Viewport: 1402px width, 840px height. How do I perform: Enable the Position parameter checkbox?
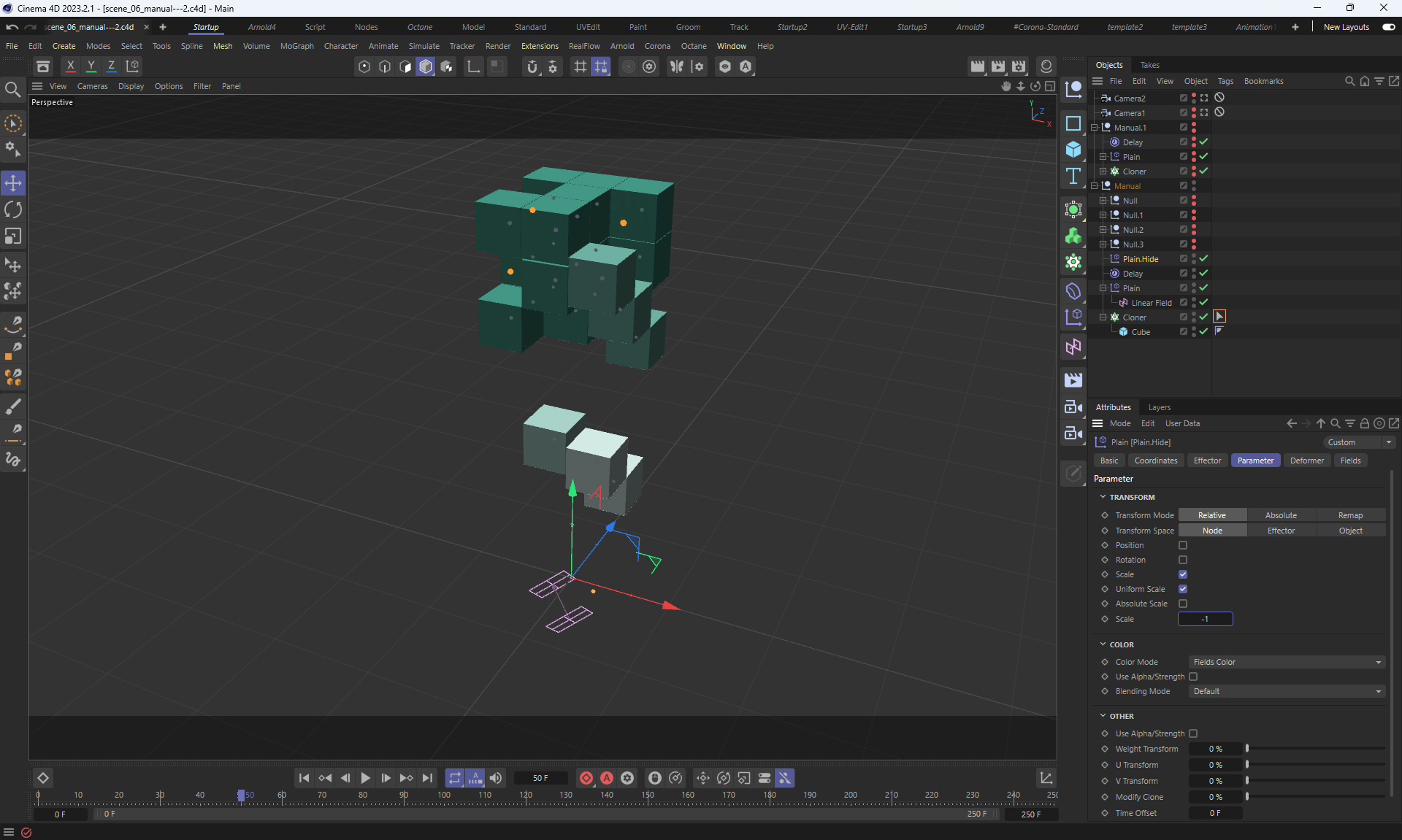[1183, 545]
